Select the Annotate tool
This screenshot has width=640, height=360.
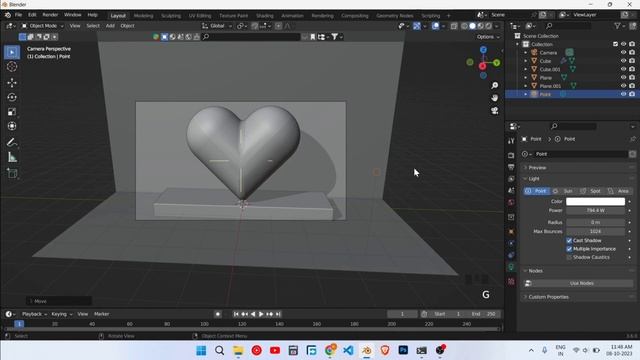point(12,142)
